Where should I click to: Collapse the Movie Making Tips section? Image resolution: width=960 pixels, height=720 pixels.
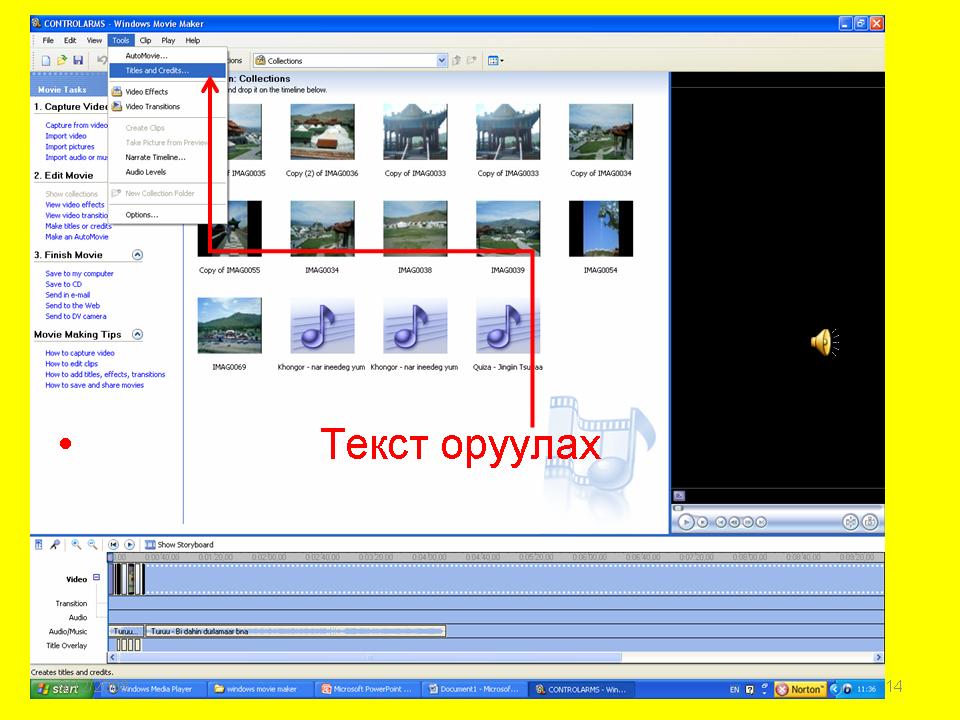click(x=138, y=335)
